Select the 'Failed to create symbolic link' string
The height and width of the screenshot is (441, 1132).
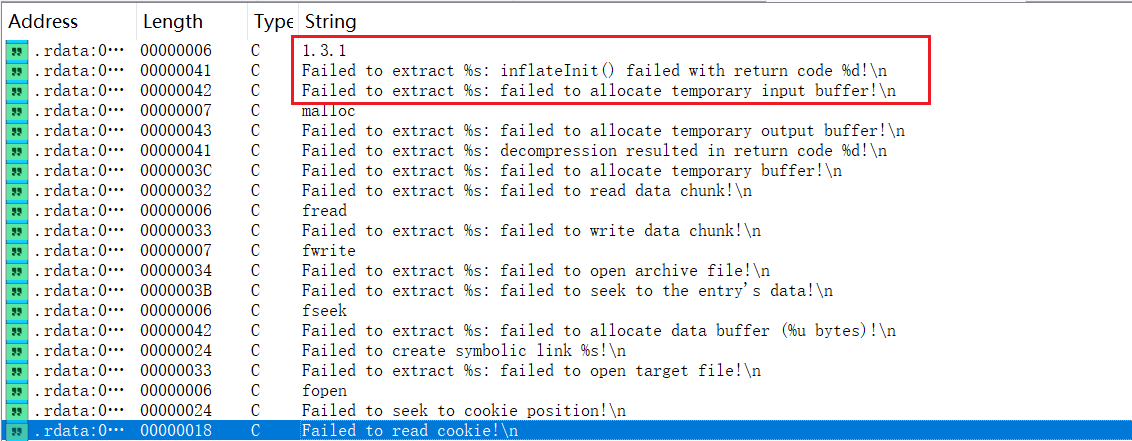click(x=463, y=350)
